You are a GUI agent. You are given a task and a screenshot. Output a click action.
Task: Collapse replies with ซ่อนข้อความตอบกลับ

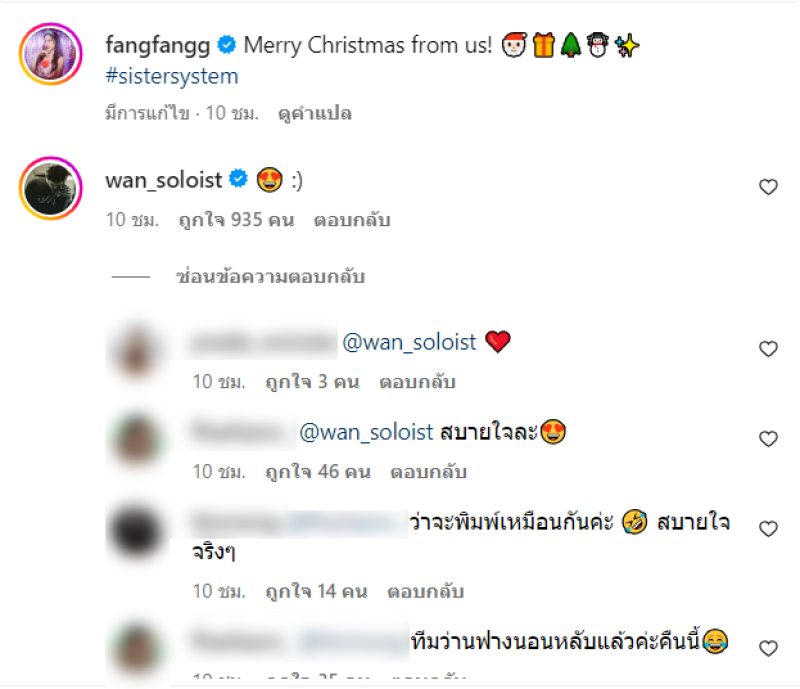tap(270, 277)
